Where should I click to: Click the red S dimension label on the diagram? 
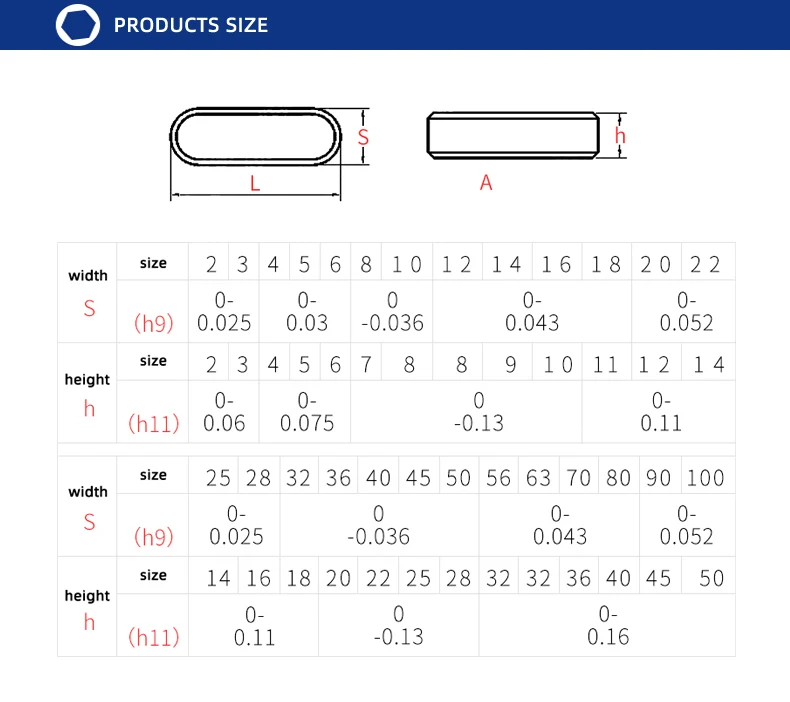pos(363,137)
